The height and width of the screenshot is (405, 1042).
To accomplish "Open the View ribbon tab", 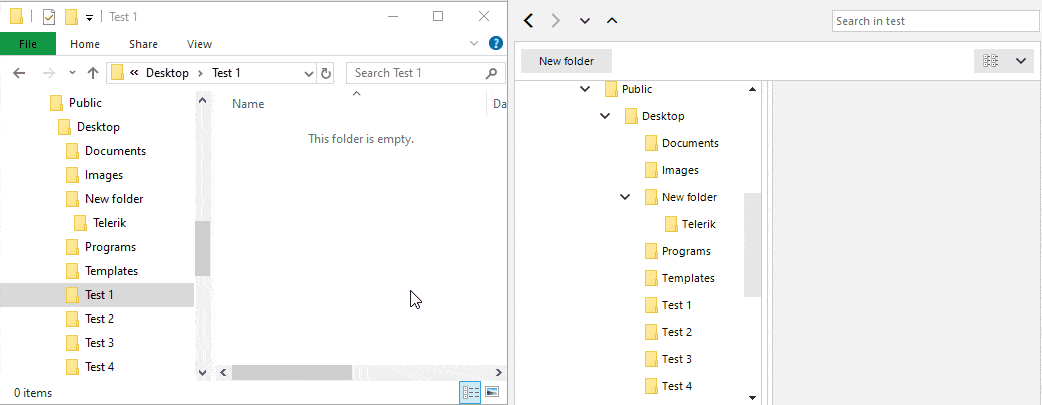I will 199,44.
